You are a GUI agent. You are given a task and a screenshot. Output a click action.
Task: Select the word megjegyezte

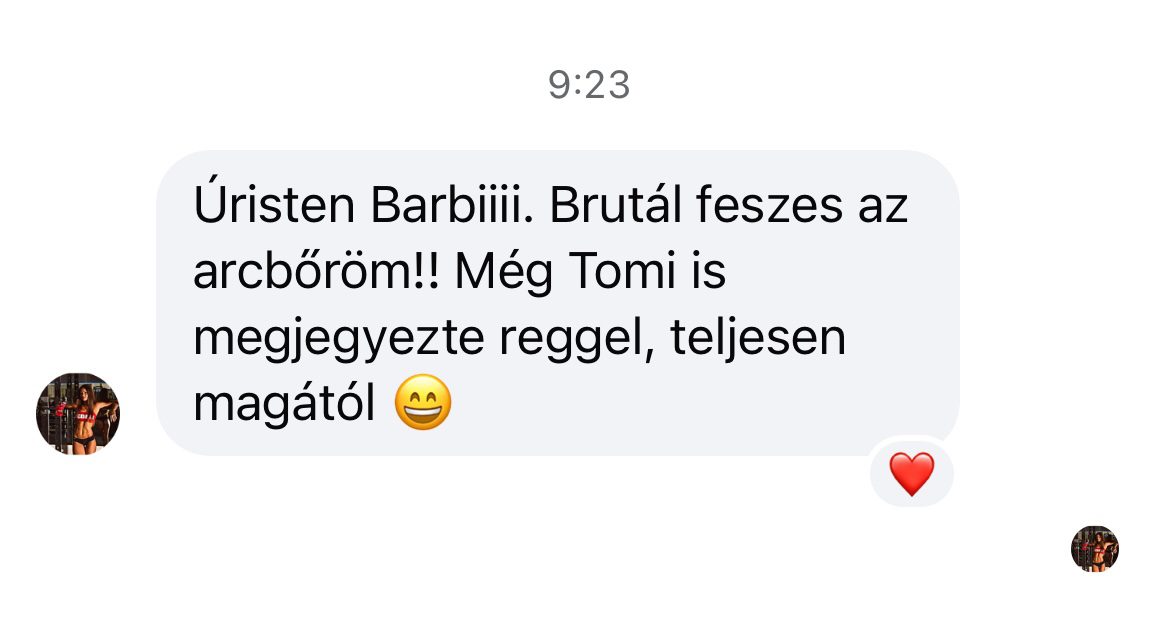click(x=339, y=340)
